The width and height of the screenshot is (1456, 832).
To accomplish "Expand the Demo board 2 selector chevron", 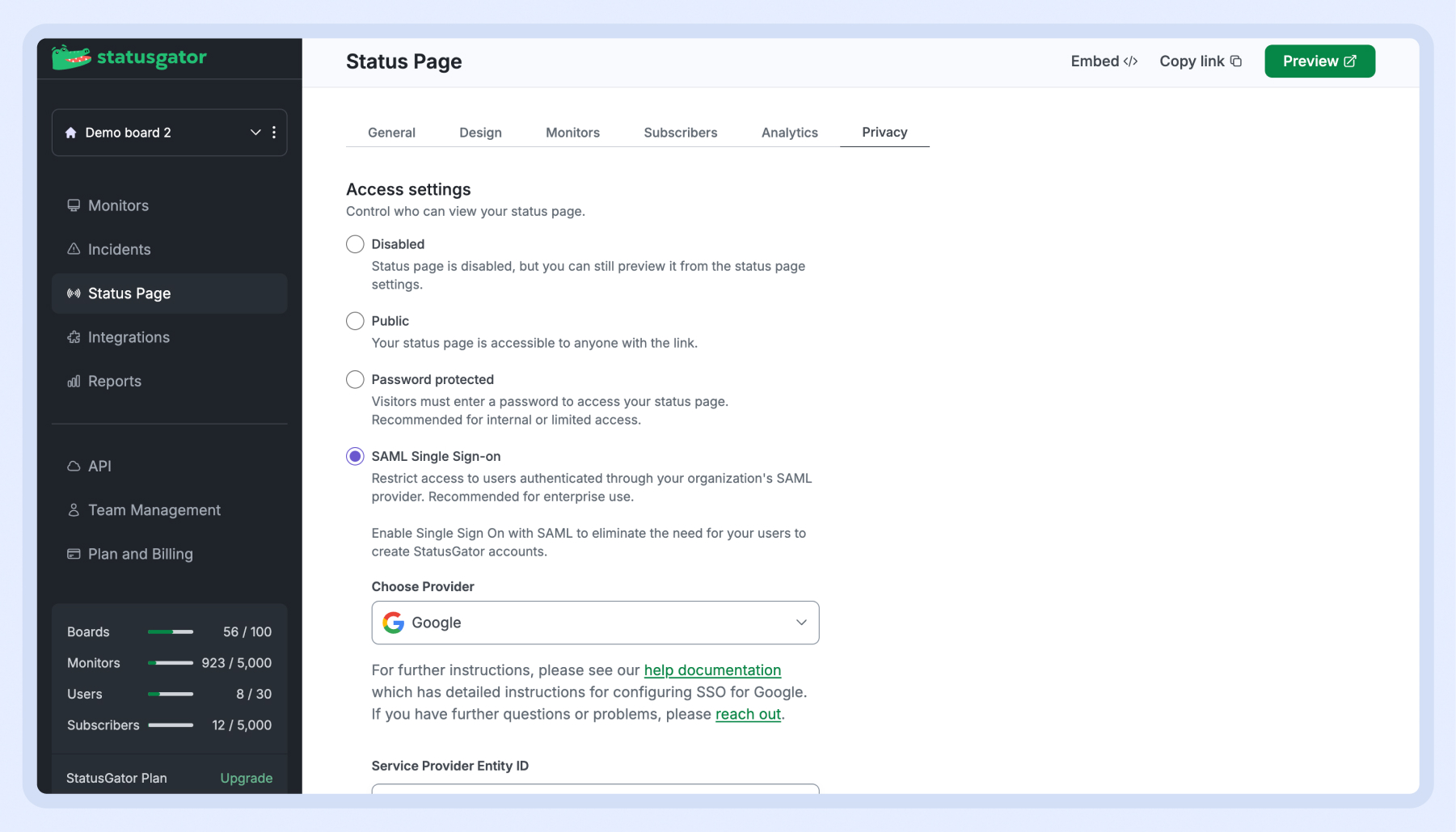I will 255,133.
